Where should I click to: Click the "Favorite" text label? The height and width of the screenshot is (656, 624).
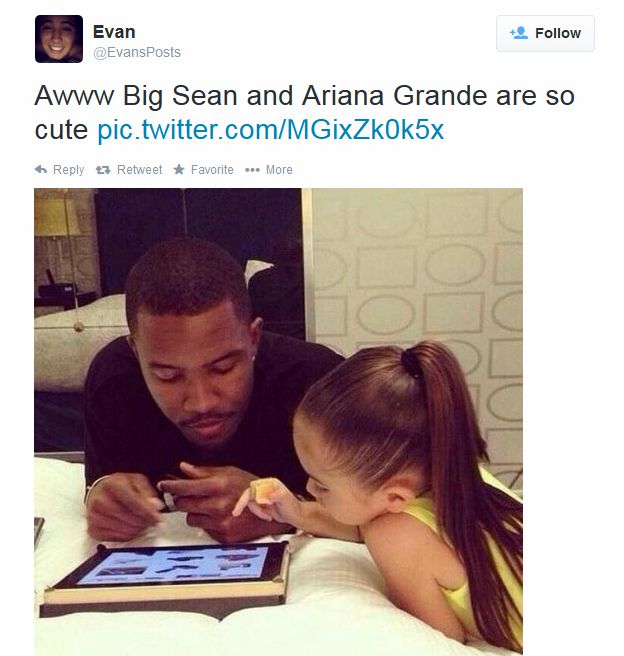pos(212,170)
